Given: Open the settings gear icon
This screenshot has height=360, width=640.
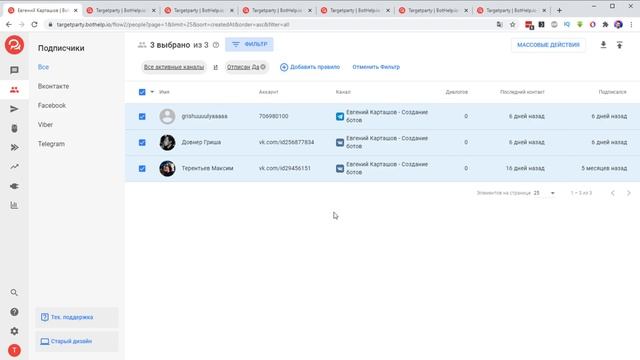Looking at the screenshot, I should point(14,331).
